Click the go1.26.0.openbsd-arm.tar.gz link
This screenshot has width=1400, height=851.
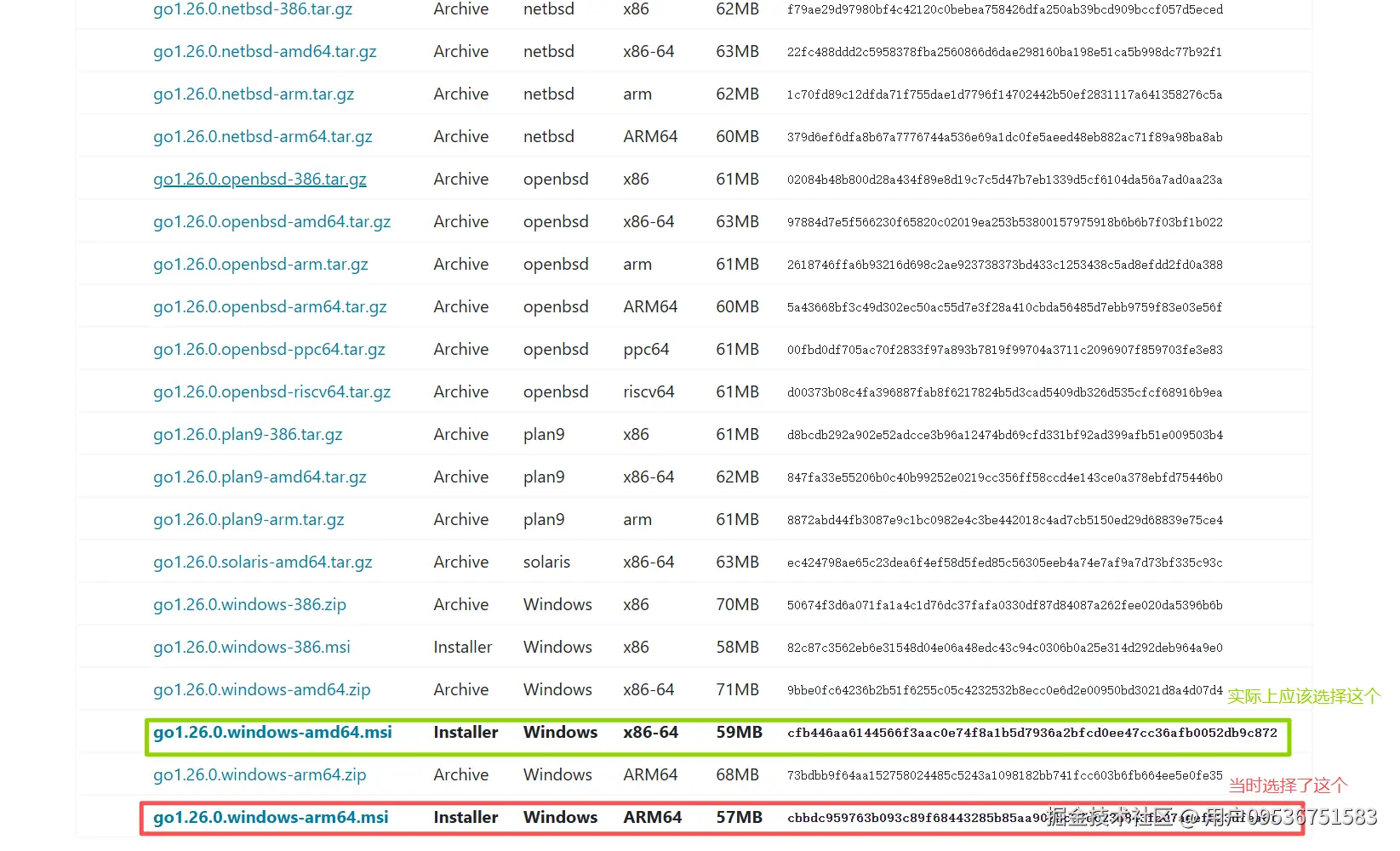pyautogui.click(x=260, y=265)
